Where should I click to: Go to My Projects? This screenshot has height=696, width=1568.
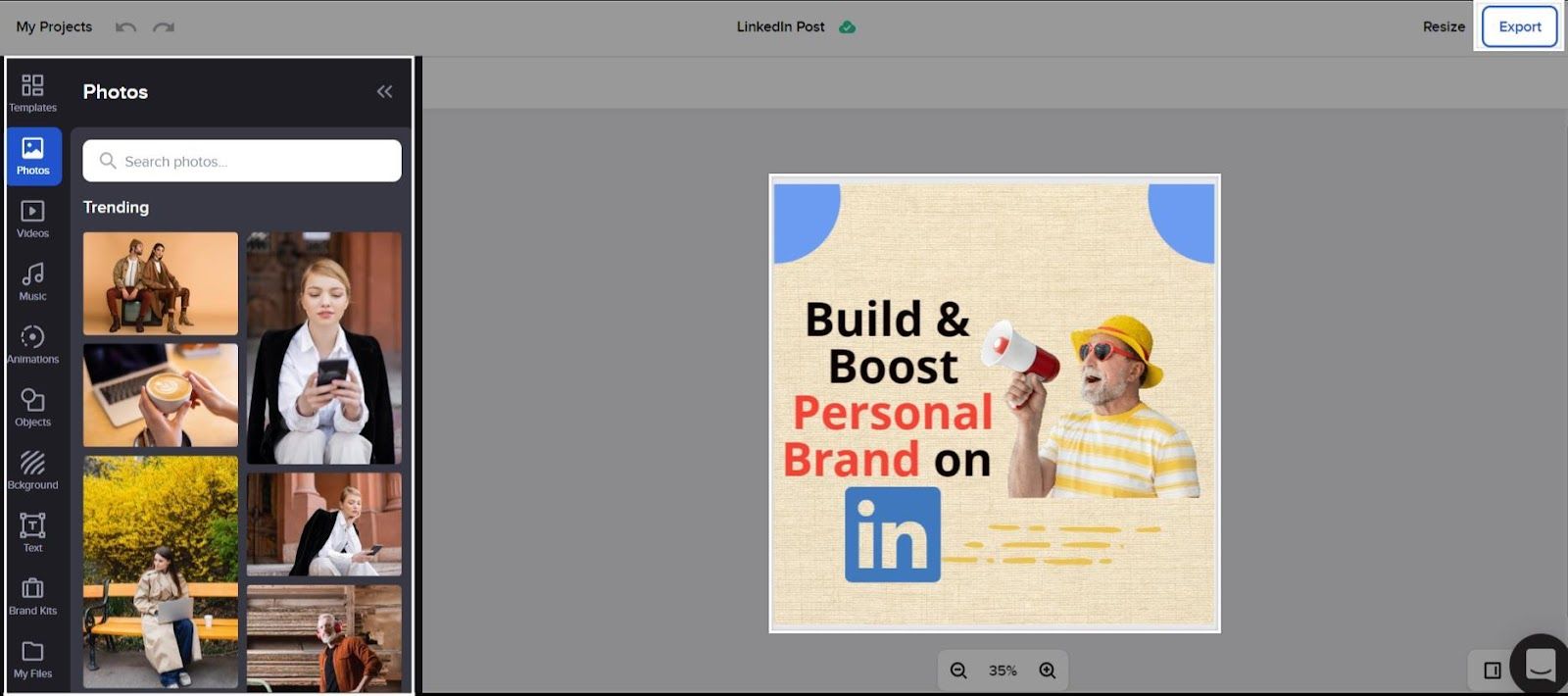click(54, 26)
